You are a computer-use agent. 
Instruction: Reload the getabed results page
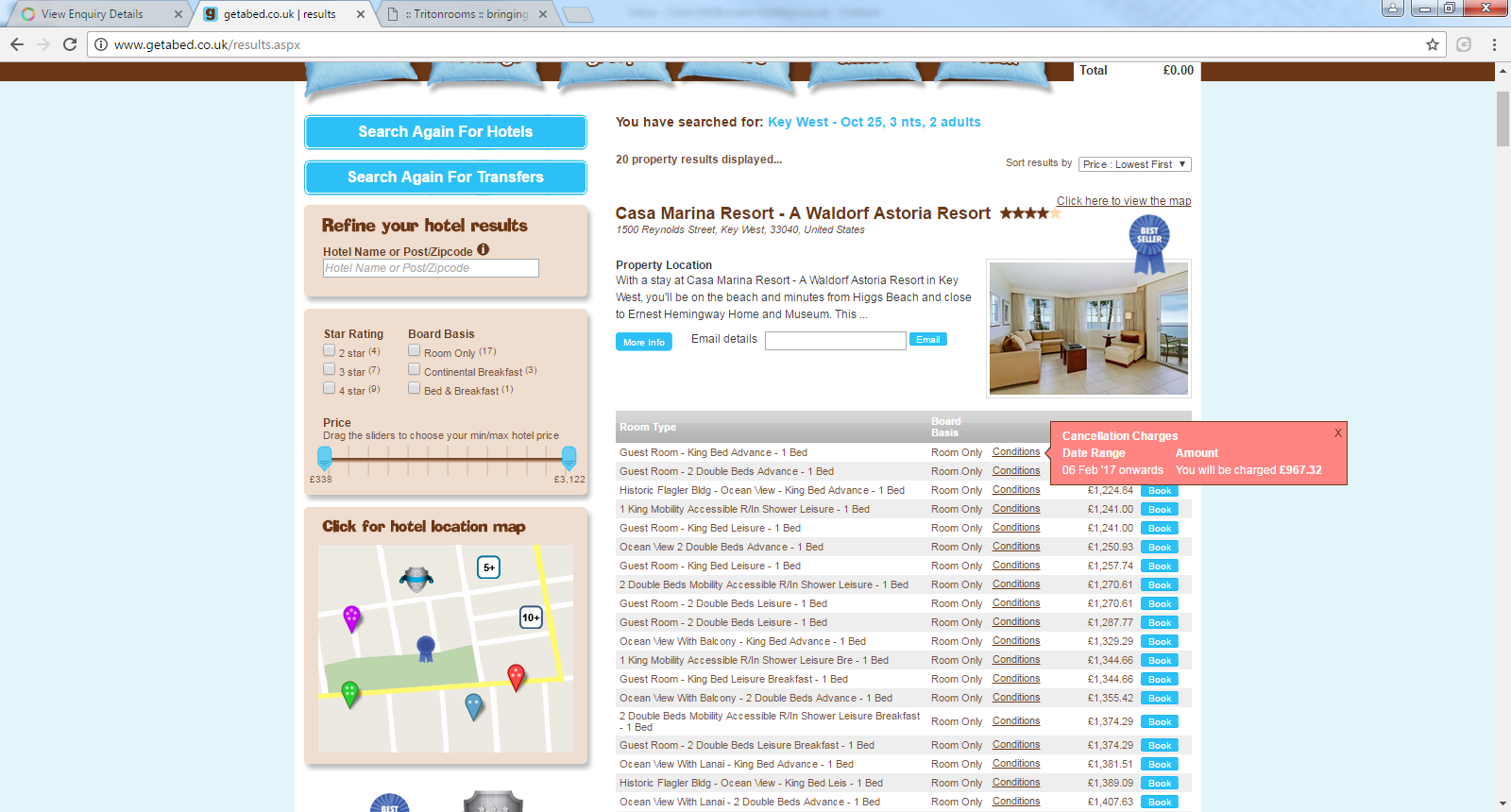coord(70,44)
